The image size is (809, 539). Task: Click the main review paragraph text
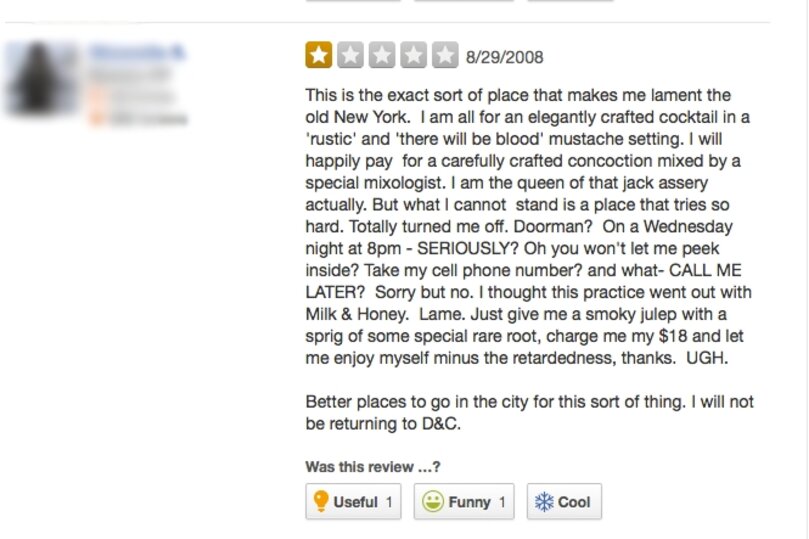tap(528, 226)
